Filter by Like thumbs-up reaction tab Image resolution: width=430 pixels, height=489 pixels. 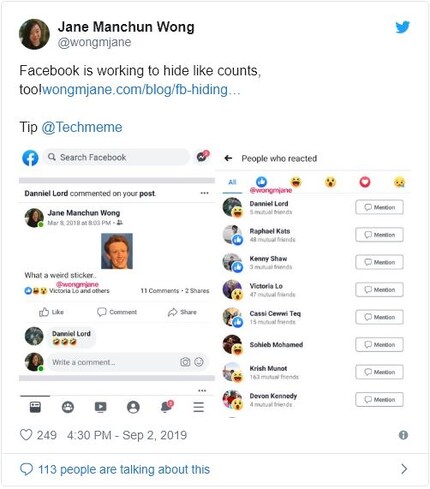(x=261, y=182)
